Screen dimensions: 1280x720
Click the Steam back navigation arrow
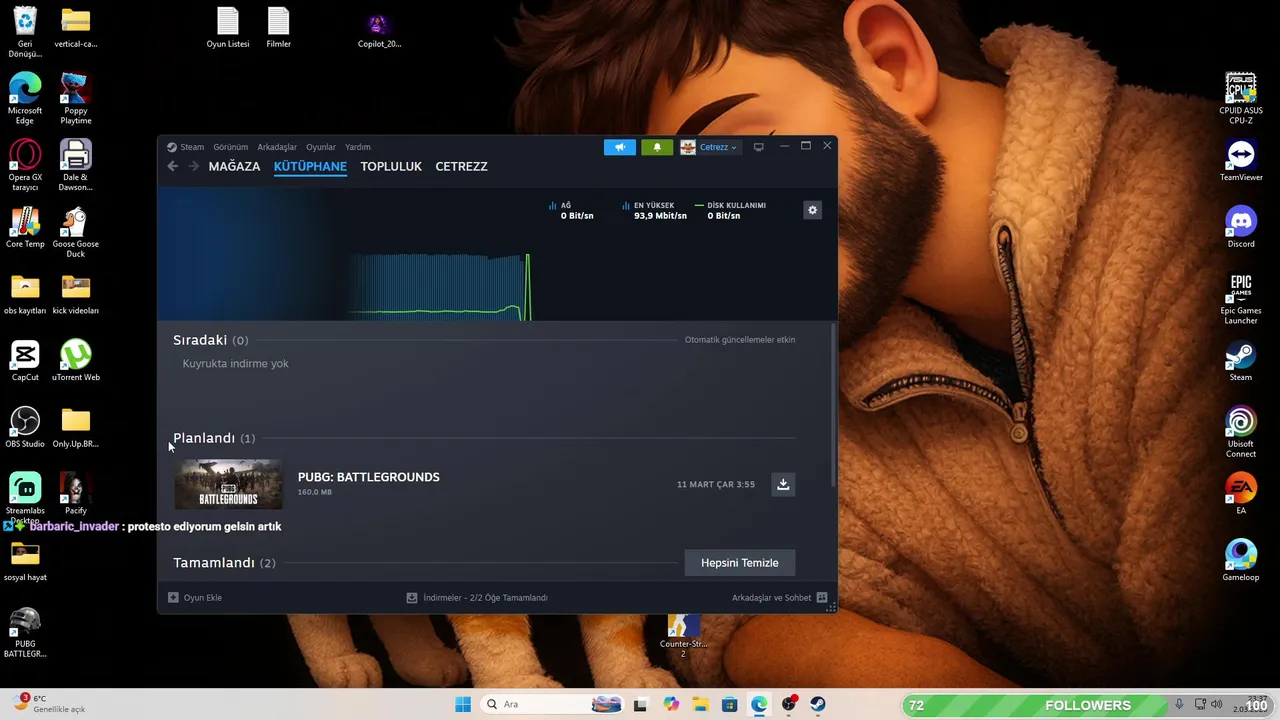coord(172,166)
